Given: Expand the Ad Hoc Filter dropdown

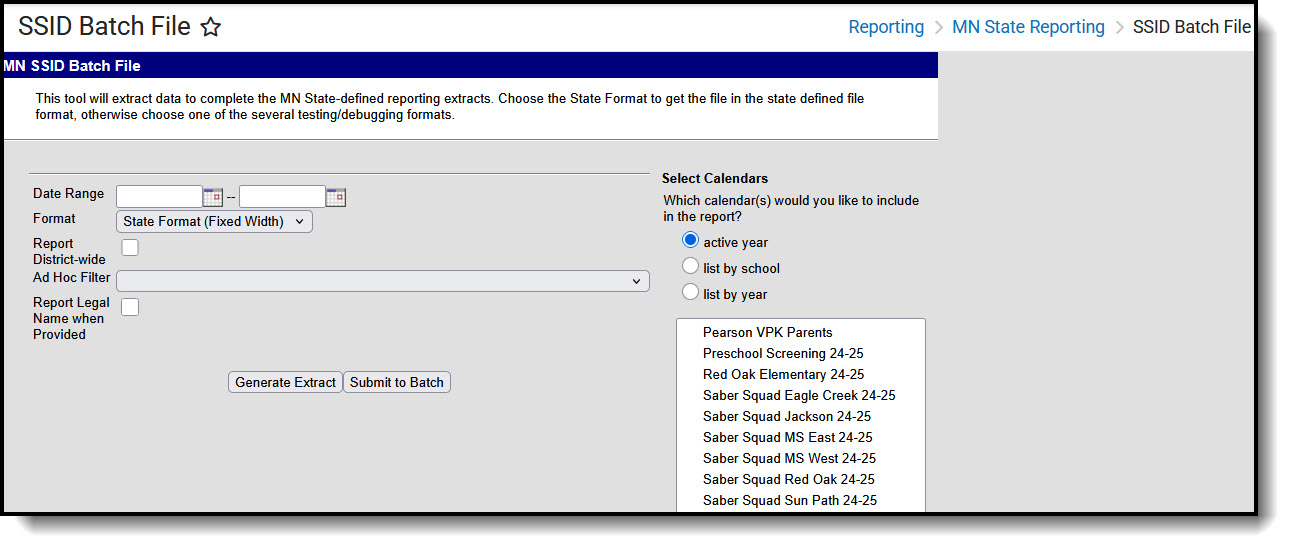Looking at the screenshot, I should click(383, 281).
